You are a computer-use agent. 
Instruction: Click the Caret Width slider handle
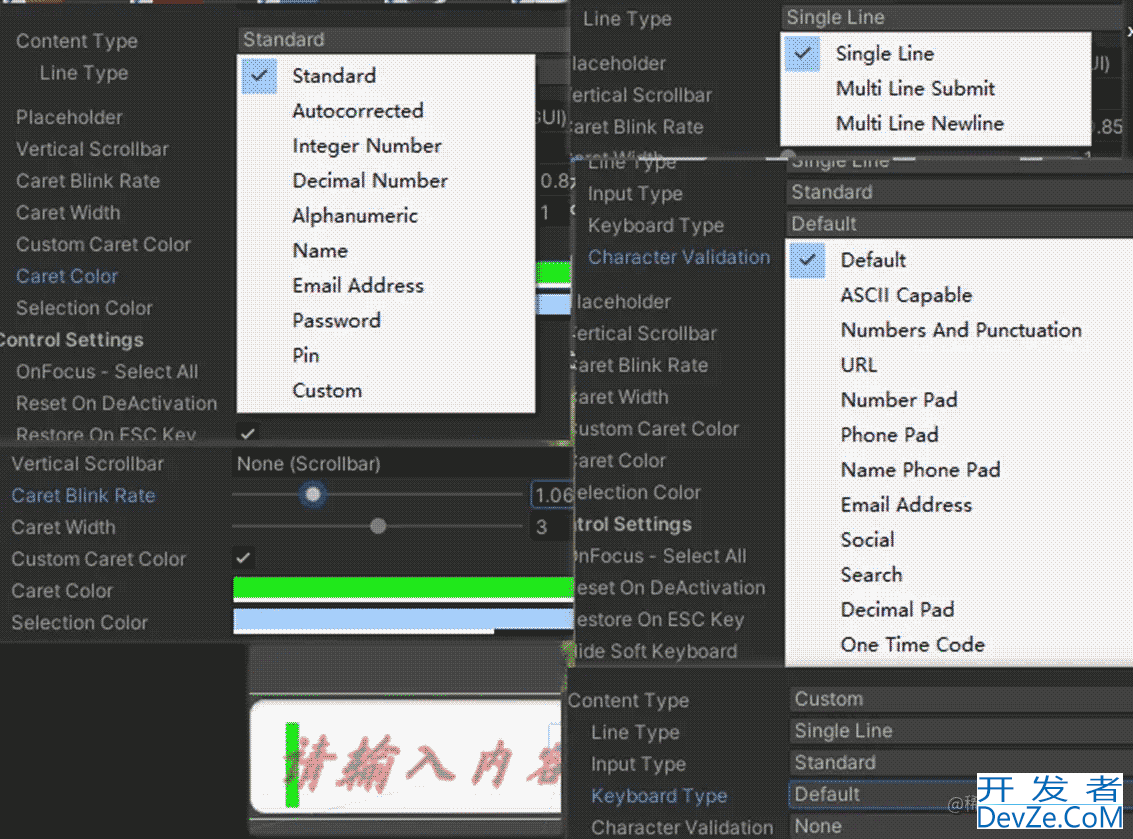pos(378,527)
